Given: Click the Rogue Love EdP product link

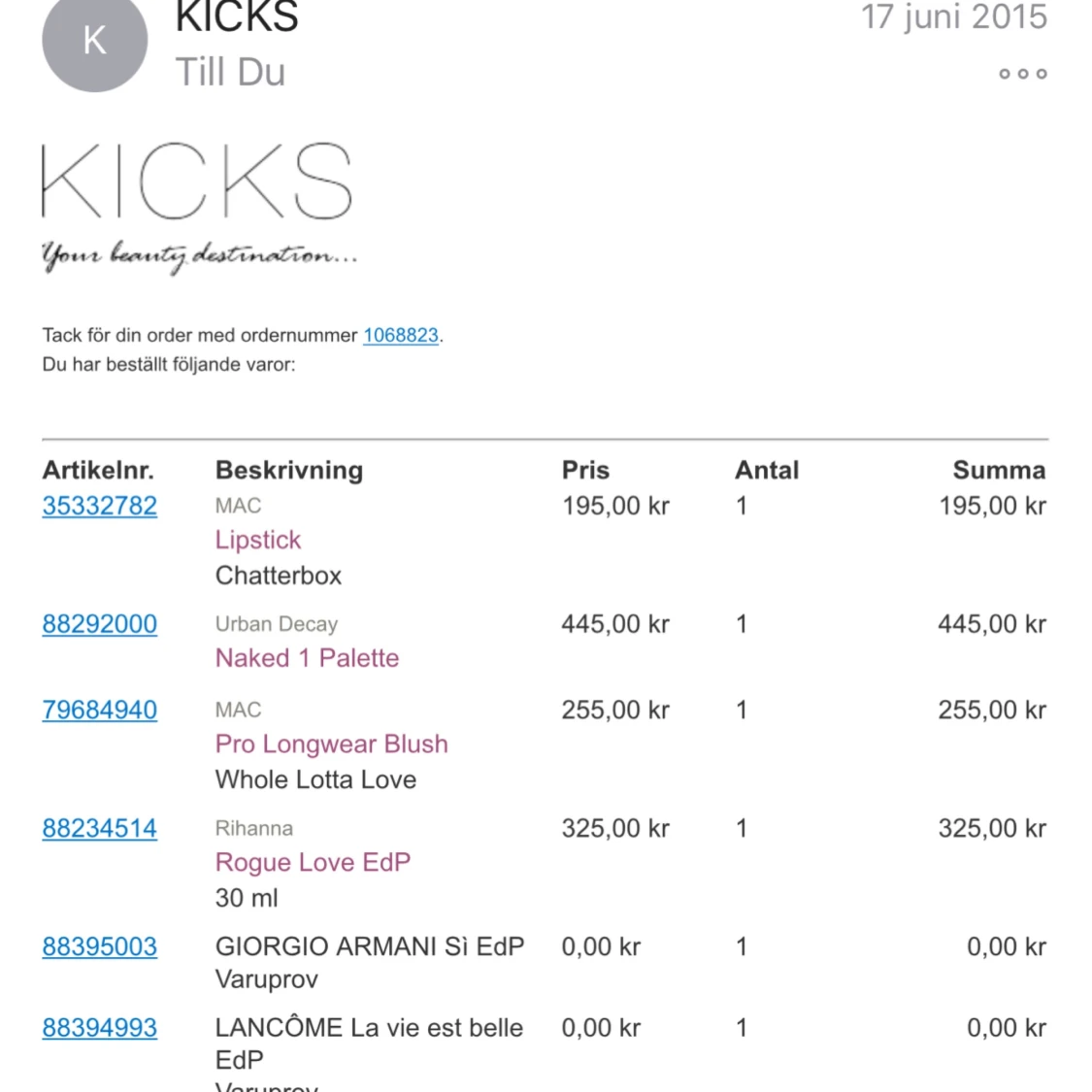Looking at the screenshot, I should 313,862.
